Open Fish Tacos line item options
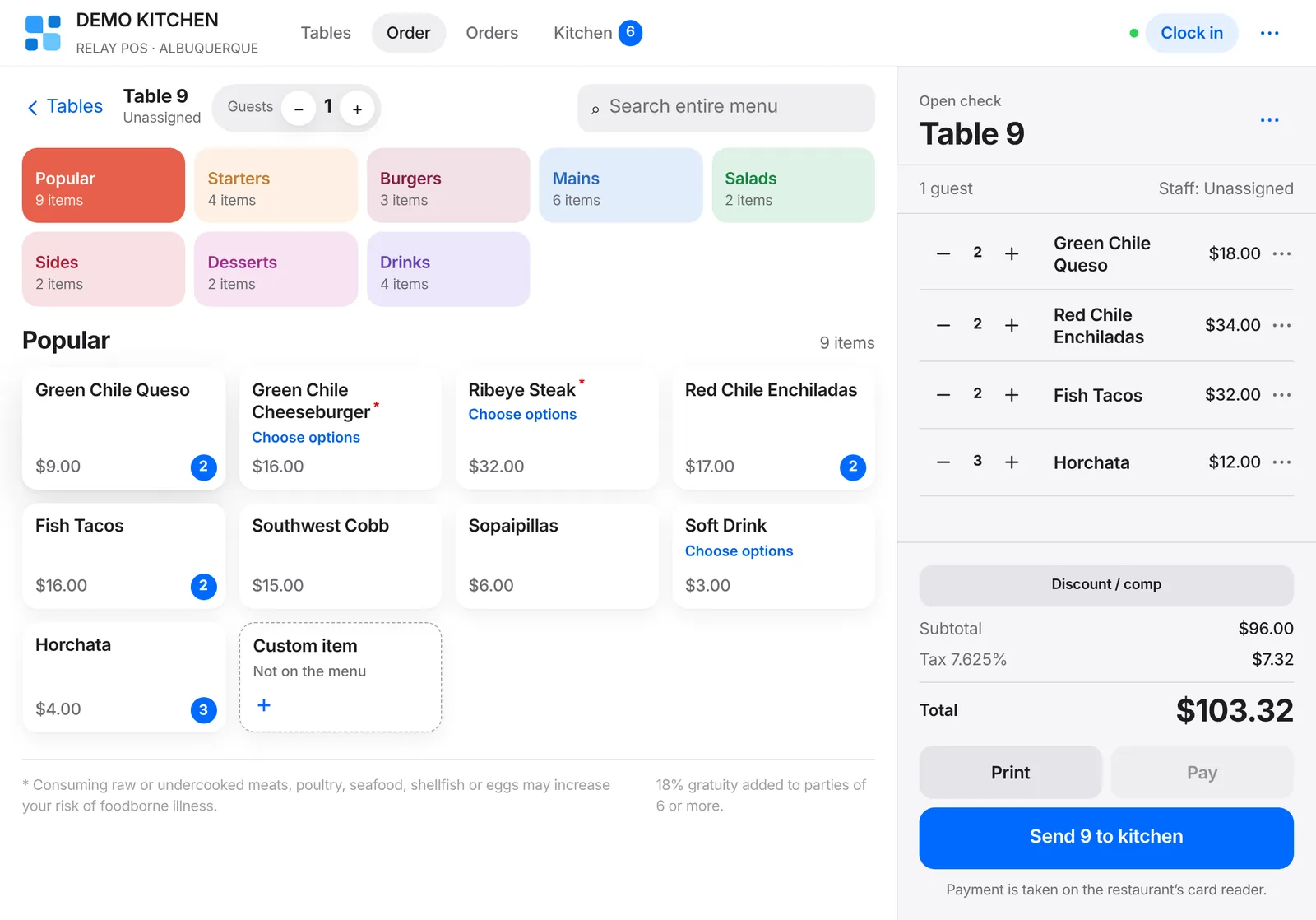The image size is (1316, 920). pos(1281,395)
